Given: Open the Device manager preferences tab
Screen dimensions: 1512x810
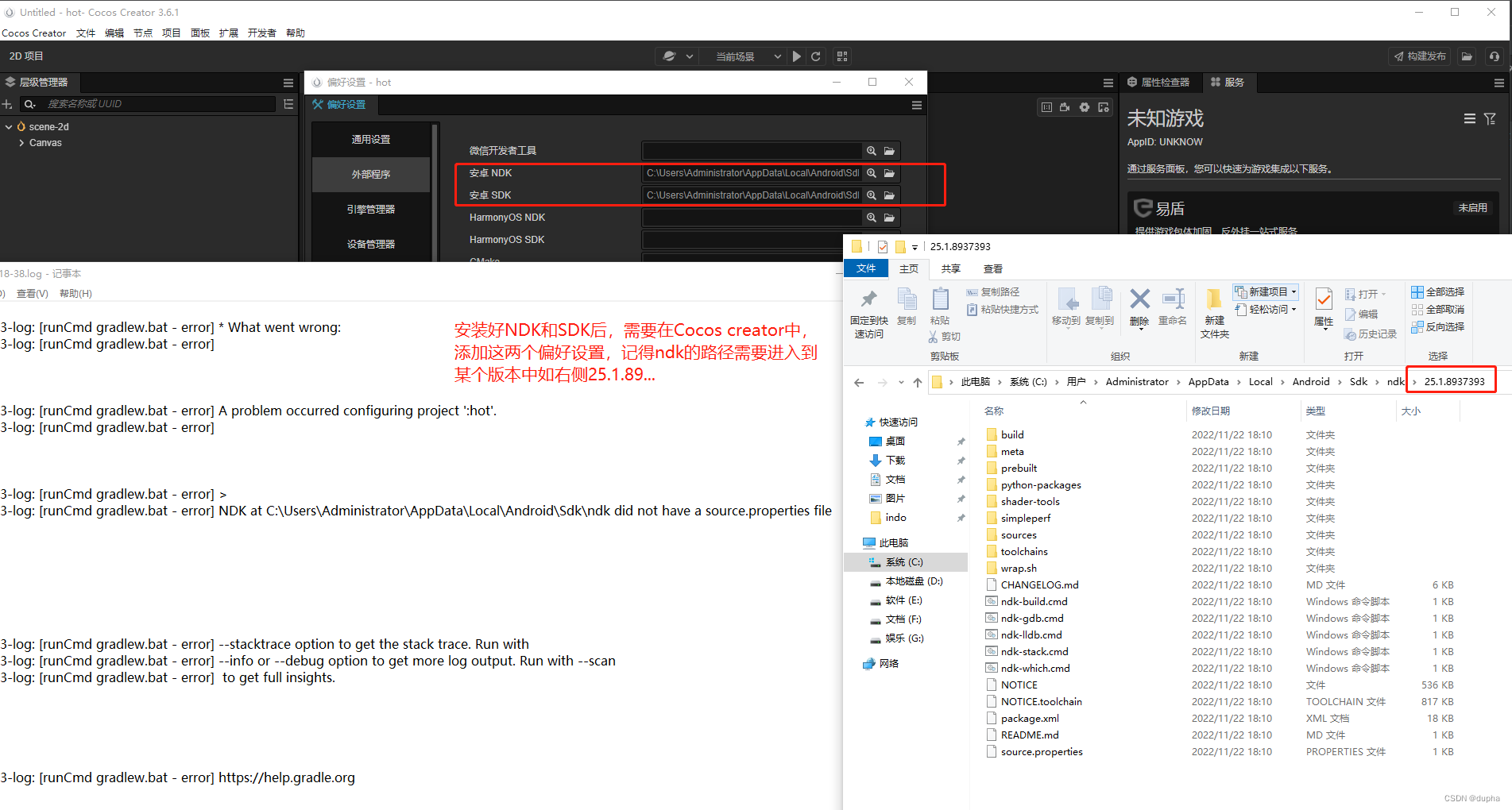Looking at the screenshot, I should click(371, 245).
